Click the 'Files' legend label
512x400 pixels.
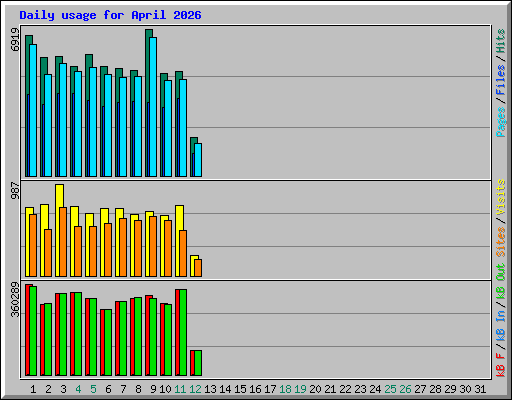point(501,80)
